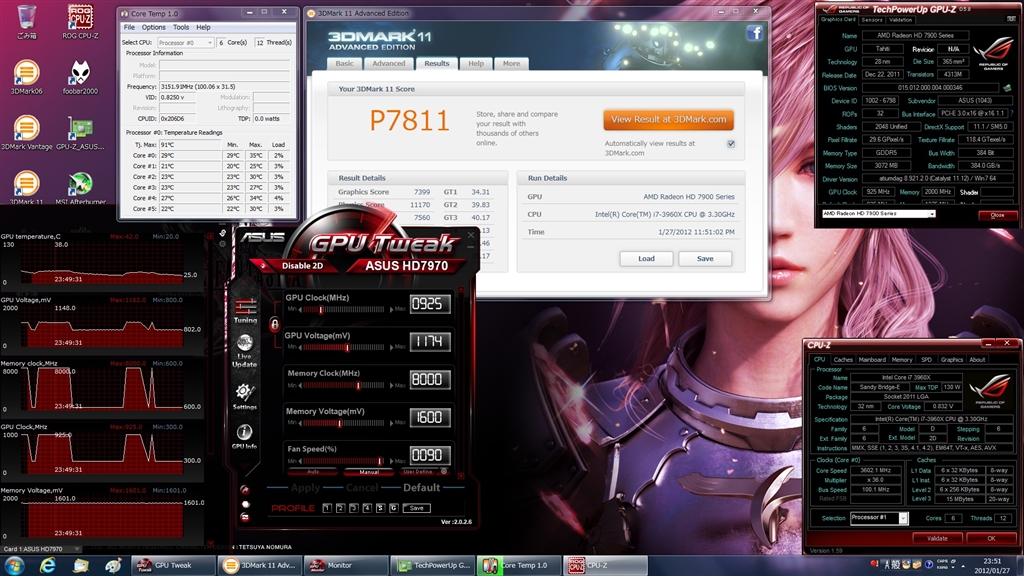The width and height of the screenshot is (1024, 576).
Task: Open Live Update in GPU Tweak
Action: [244, 351]
